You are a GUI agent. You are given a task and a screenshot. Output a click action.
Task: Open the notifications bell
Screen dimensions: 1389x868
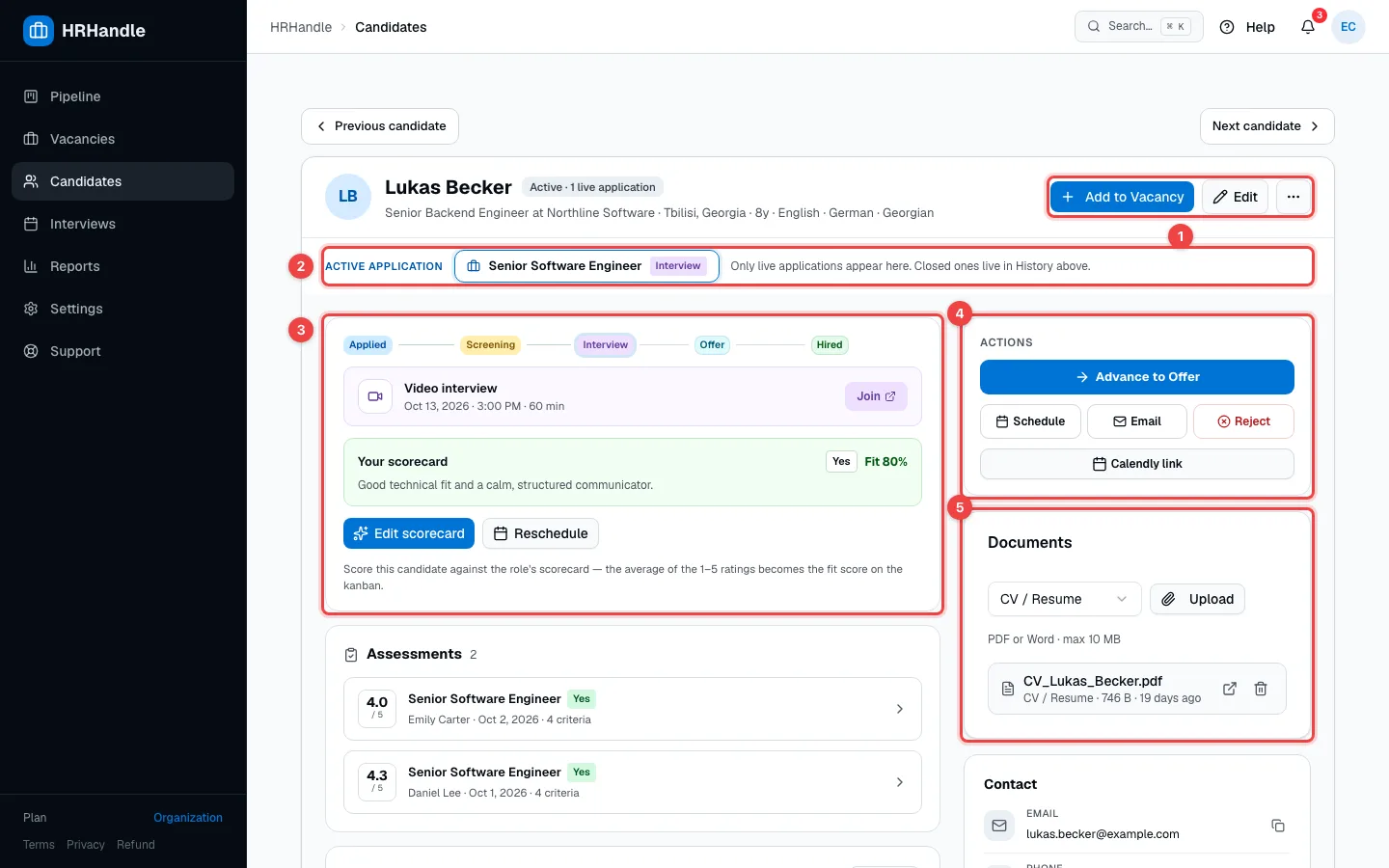point(1308,27)
